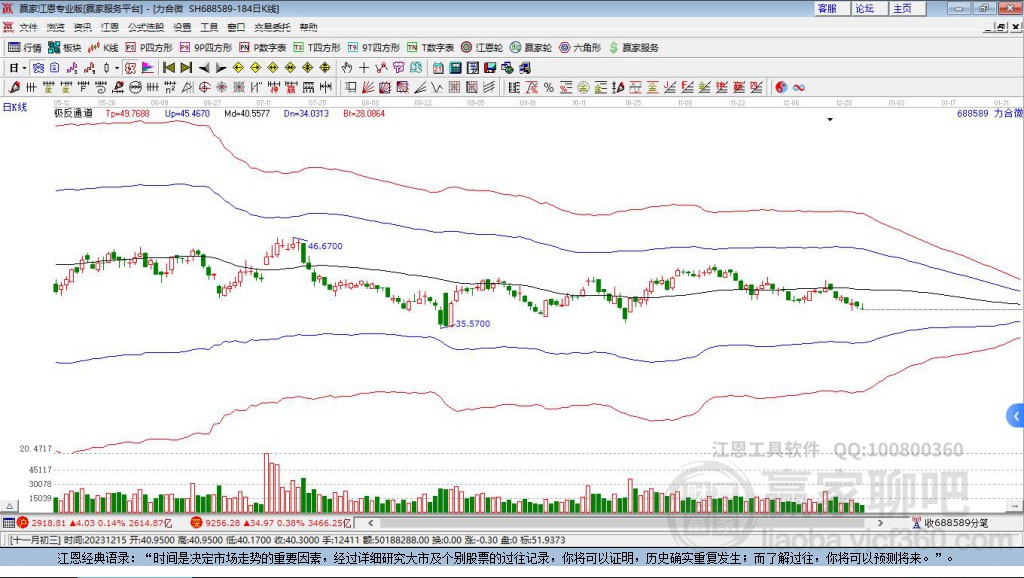Open the calendar date icon
1024x578 pixels.
[438, 67]
